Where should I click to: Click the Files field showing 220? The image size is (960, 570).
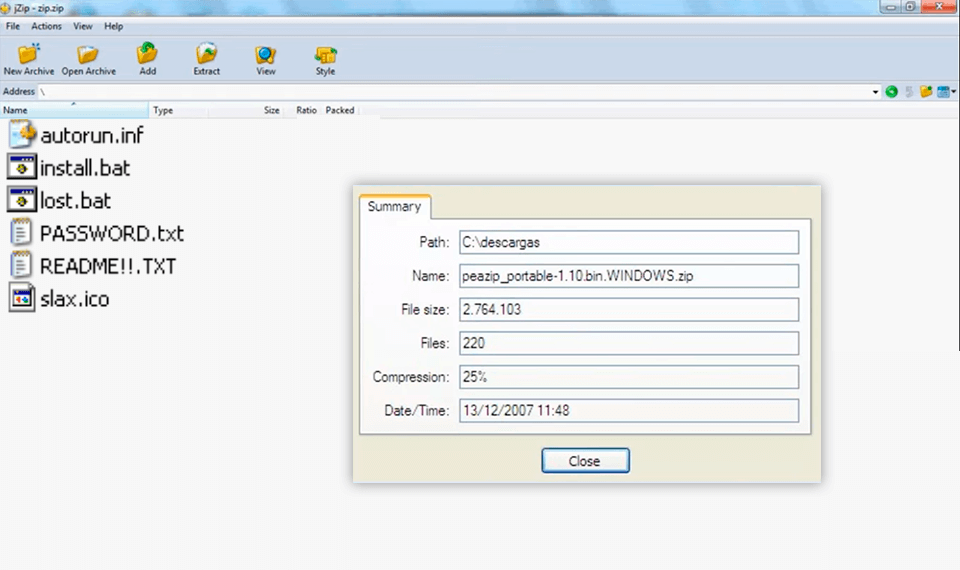tap(629, 343)
